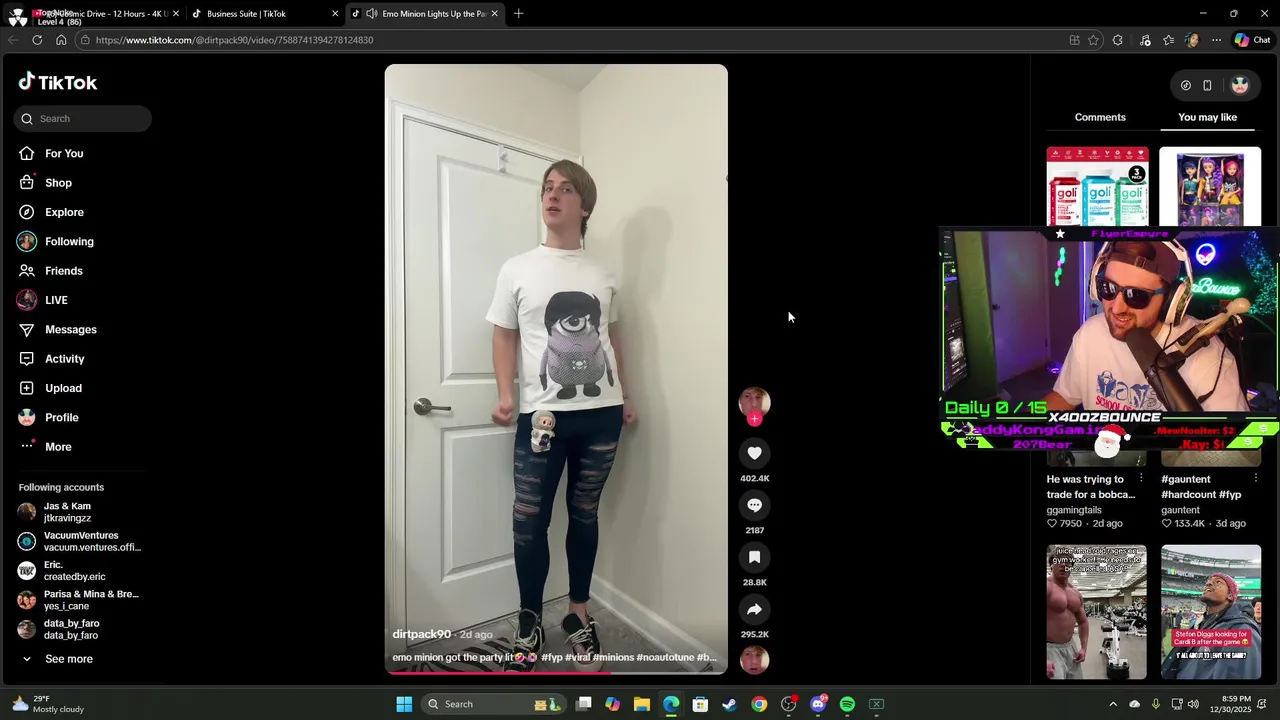This screenshot has width=1280, height=720.
Task: Click the TikTok logo
Action: coord(58,82)
